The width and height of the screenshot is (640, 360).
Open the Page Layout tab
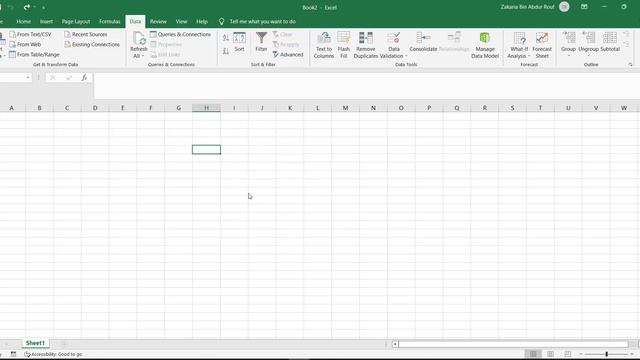[x=76, y=21]
